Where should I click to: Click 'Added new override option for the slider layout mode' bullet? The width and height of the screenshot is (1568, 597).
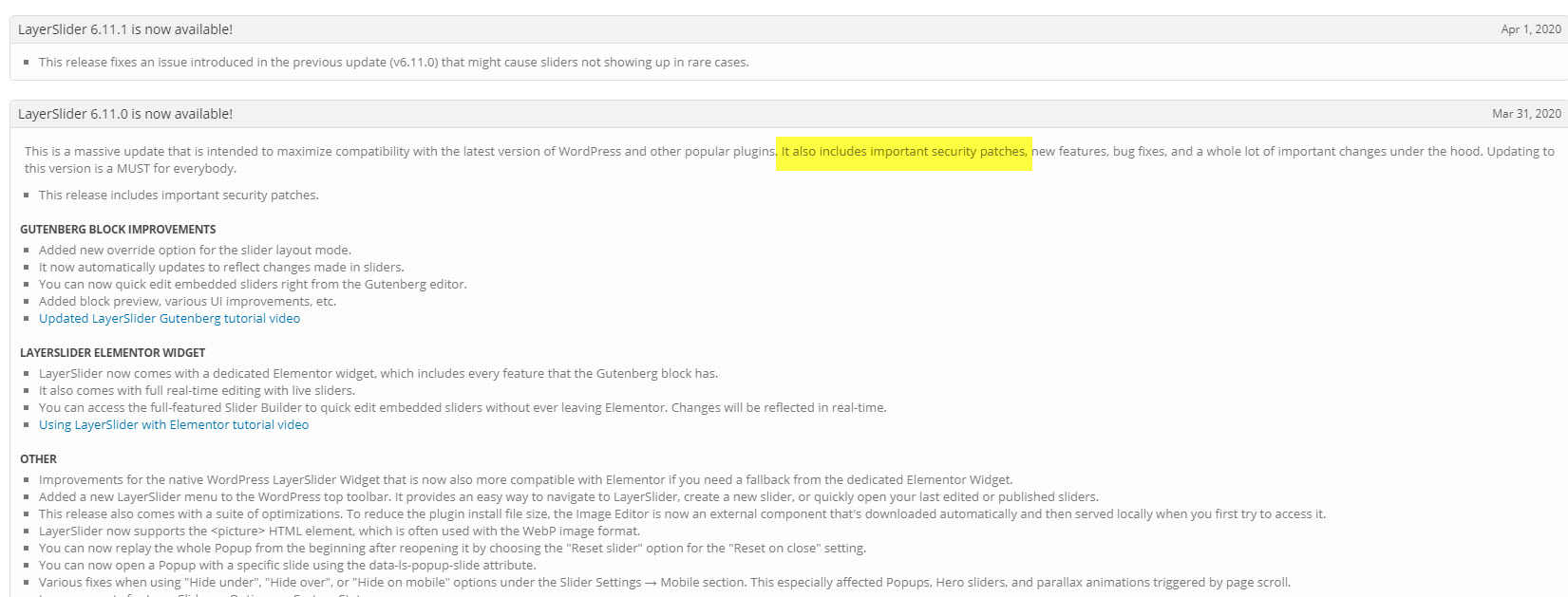coord(195,251)
